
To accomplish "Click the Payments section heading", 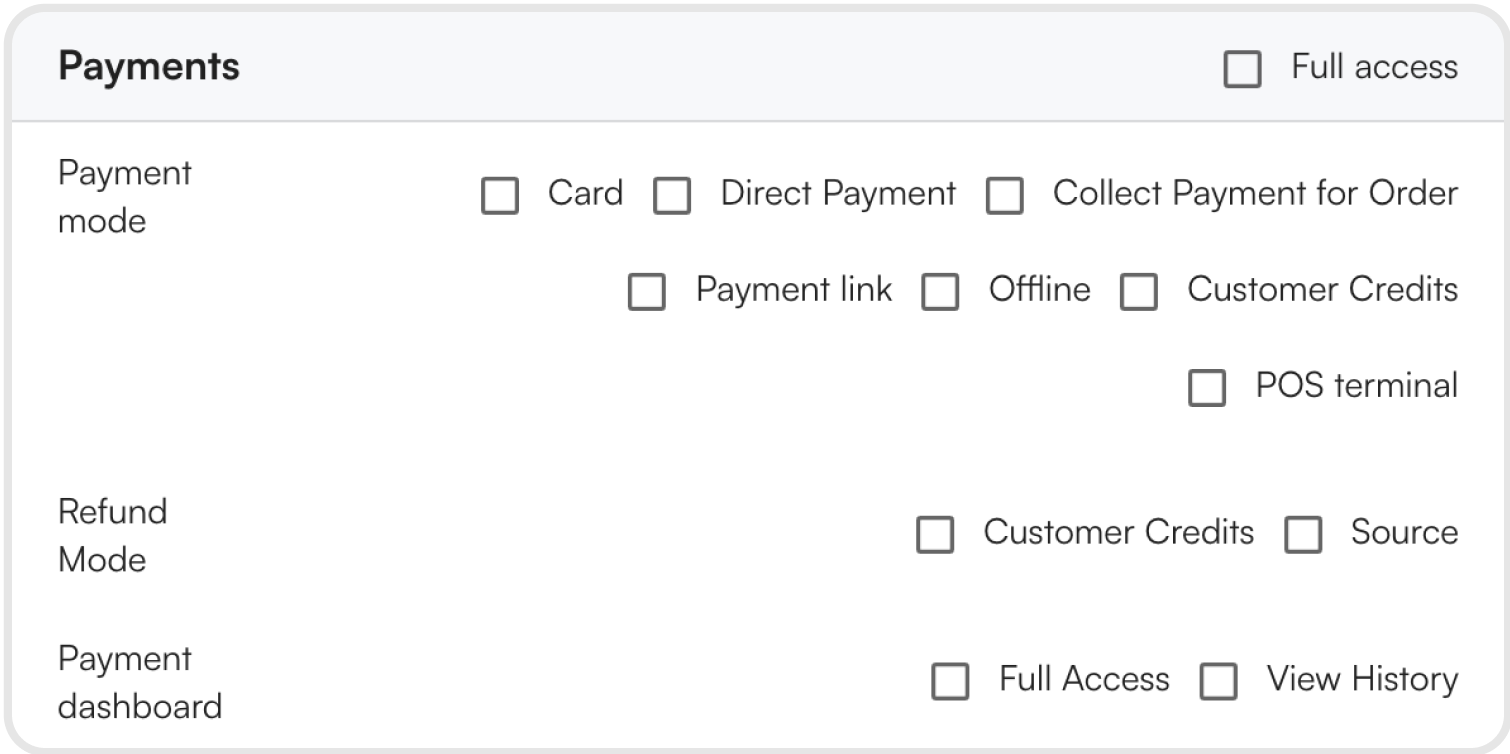I will pyautogui.click(x=149, y=67).
